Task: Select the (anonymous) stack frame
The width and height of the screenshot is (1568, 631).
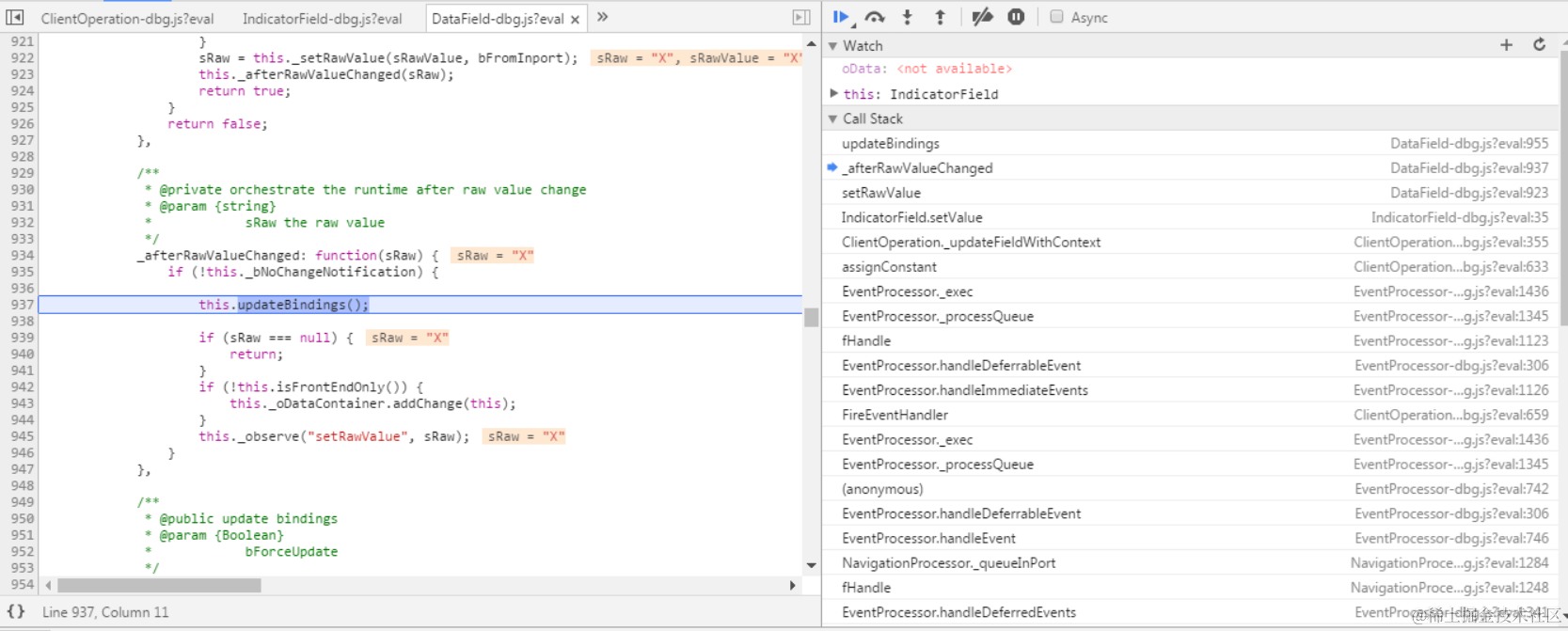Action: pos(1190,489)
